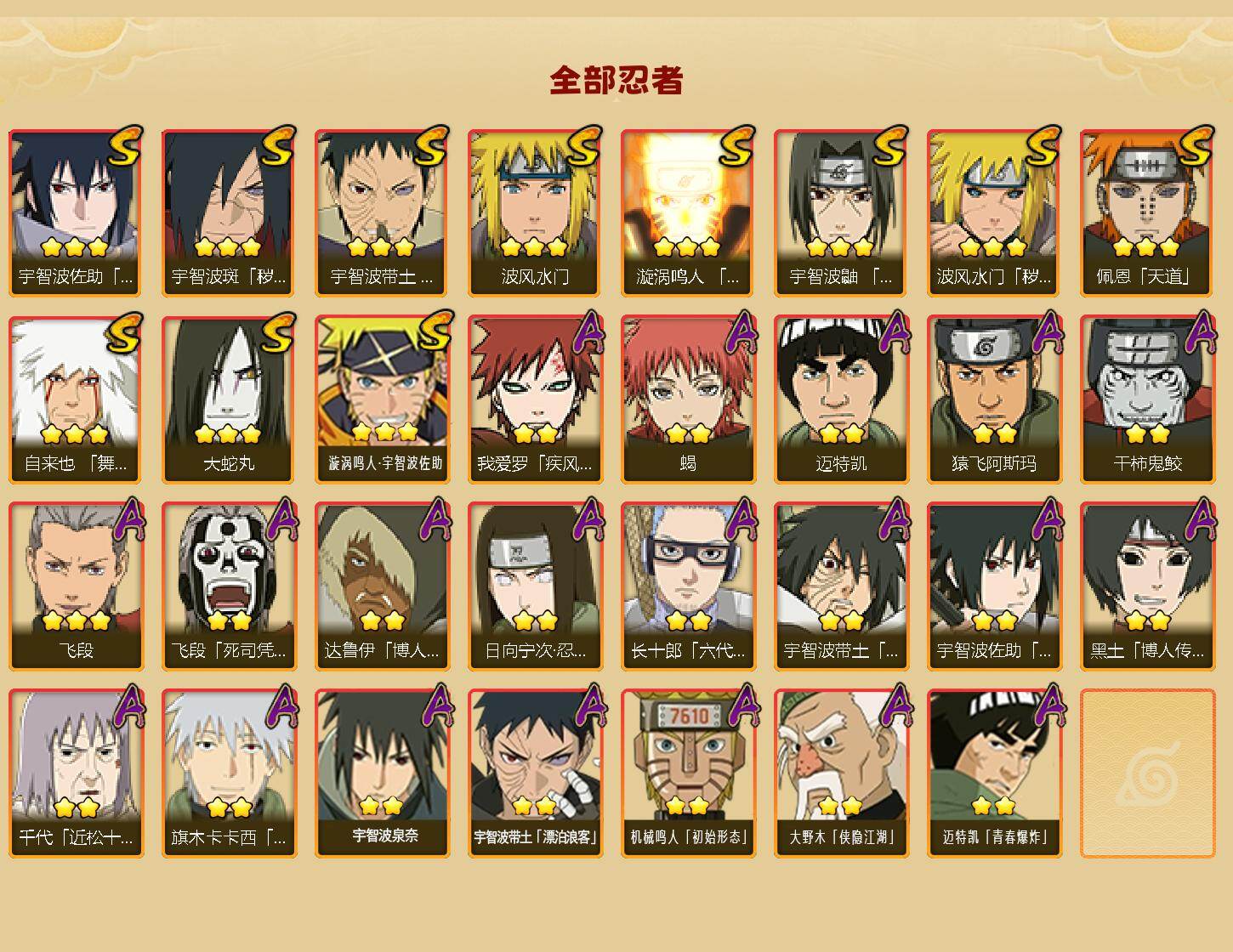Click the 宇智波带土「漂泊浪客」 card
1233x952 pixels.
point(535,773)
